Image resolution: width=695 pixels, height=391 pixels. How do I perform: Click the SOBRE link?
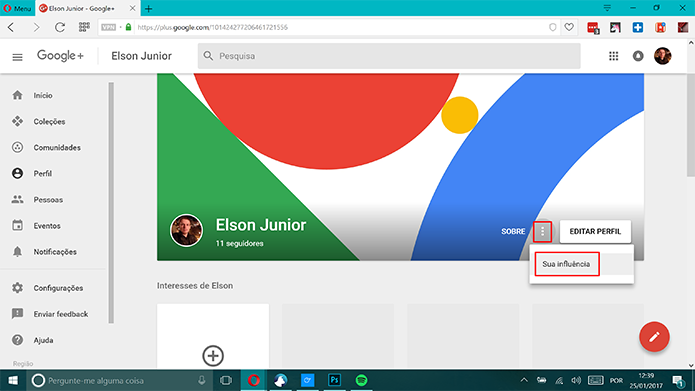pos(513,231)
